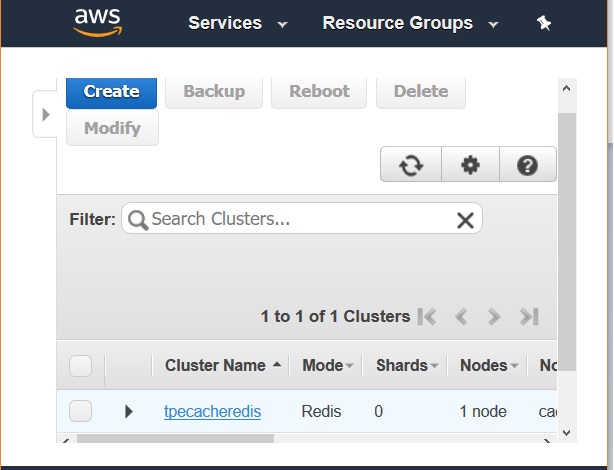Open the Resource Groups menu
The width and height of the screenshot is (614, 470).
409,23
